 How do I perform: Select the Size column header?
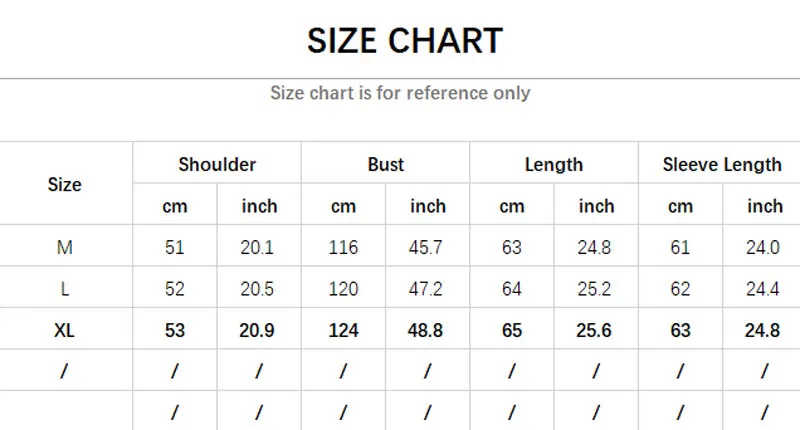(x=65, y=184)
